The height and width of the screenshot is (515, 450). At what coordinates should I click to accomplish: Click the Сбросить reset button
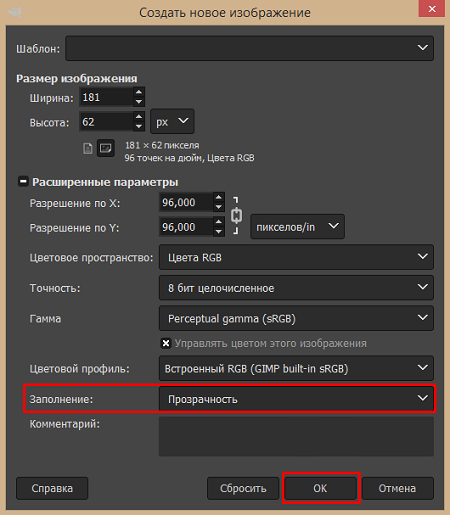click(243, 488)
